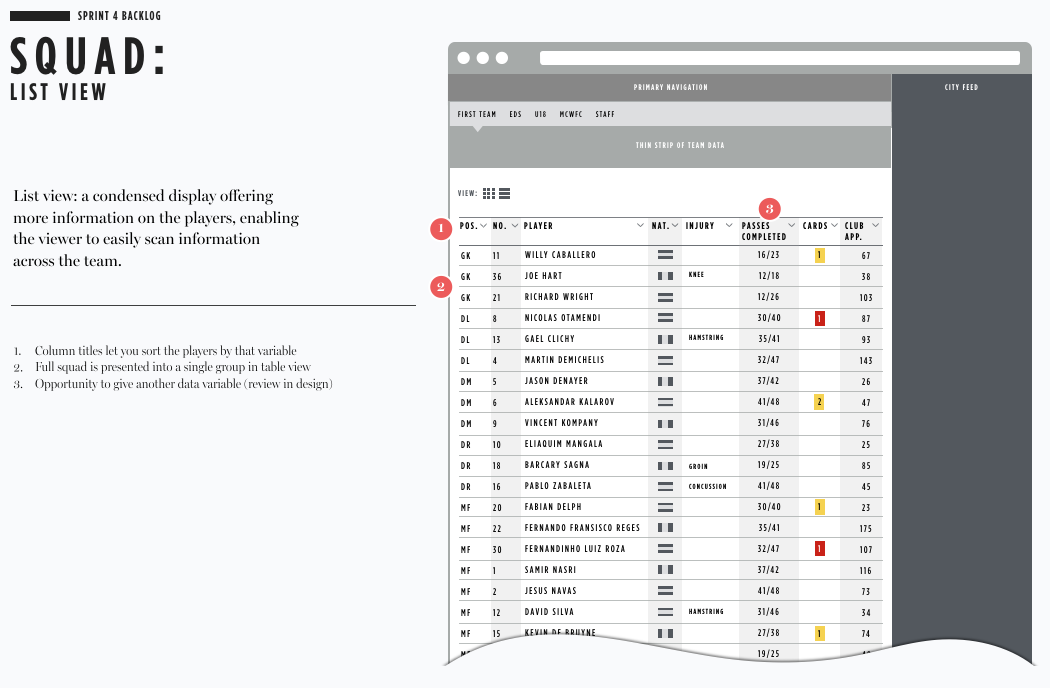Click Fernandinho Luiz Roza's red card badge
This screenshot has height=688, width=1050.
pyautogui.click(x=819, y=549)
